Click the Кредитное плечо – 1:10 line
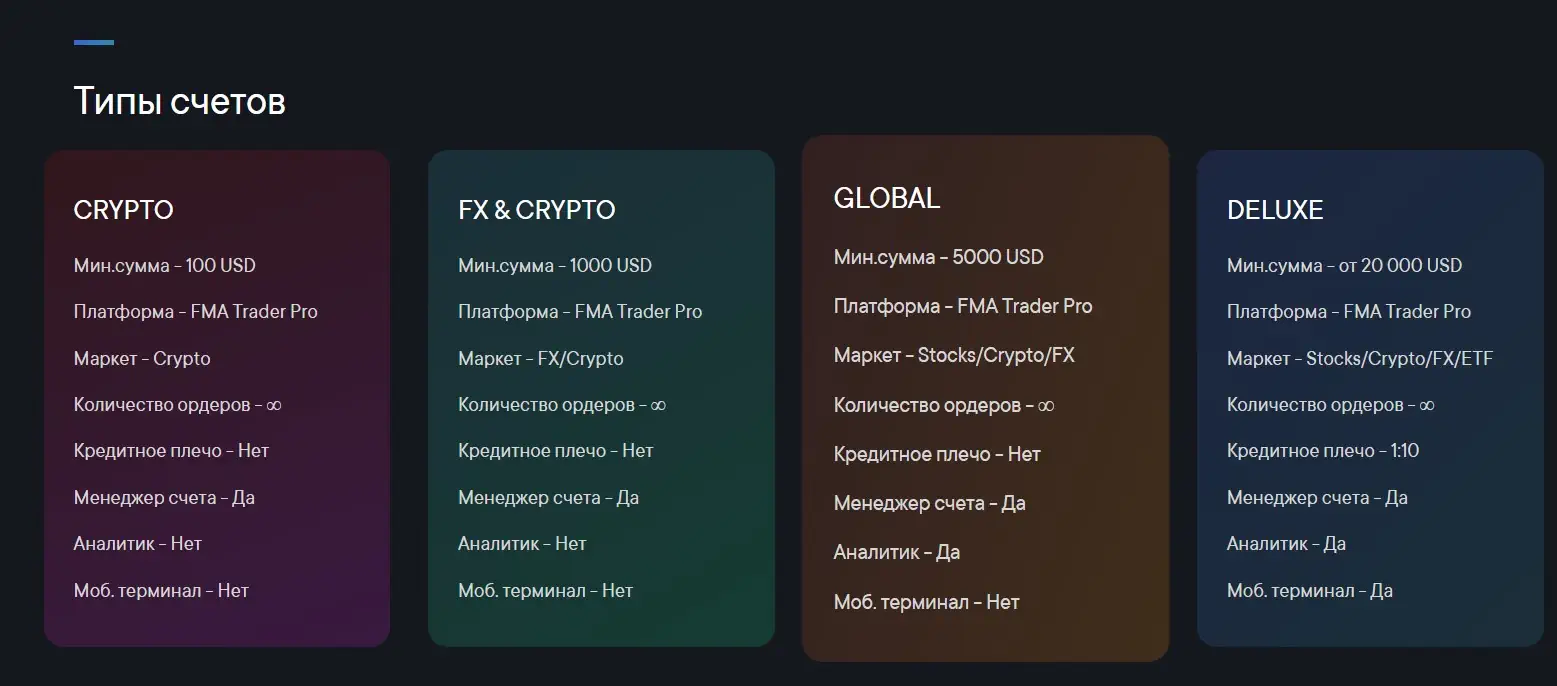 (1323, 451)
